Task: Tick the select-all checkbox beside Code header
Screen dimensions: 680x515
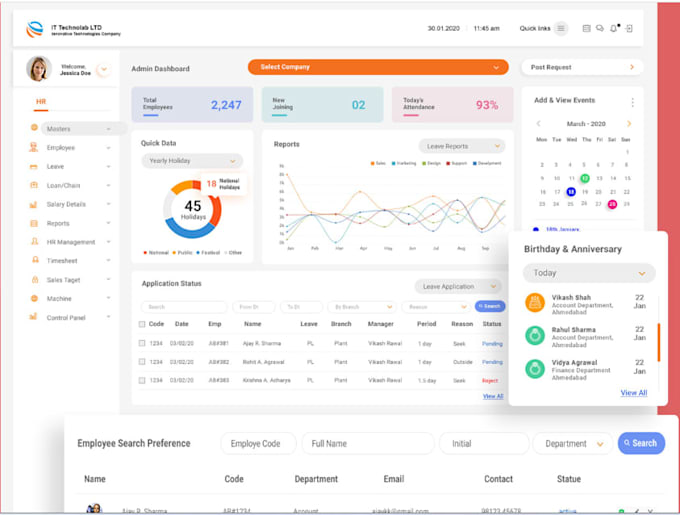Action: 142,324
